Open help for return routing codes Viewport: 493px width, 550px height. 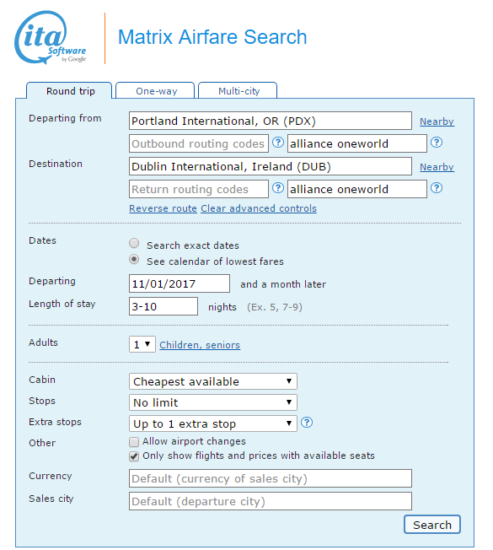[278, 188]
